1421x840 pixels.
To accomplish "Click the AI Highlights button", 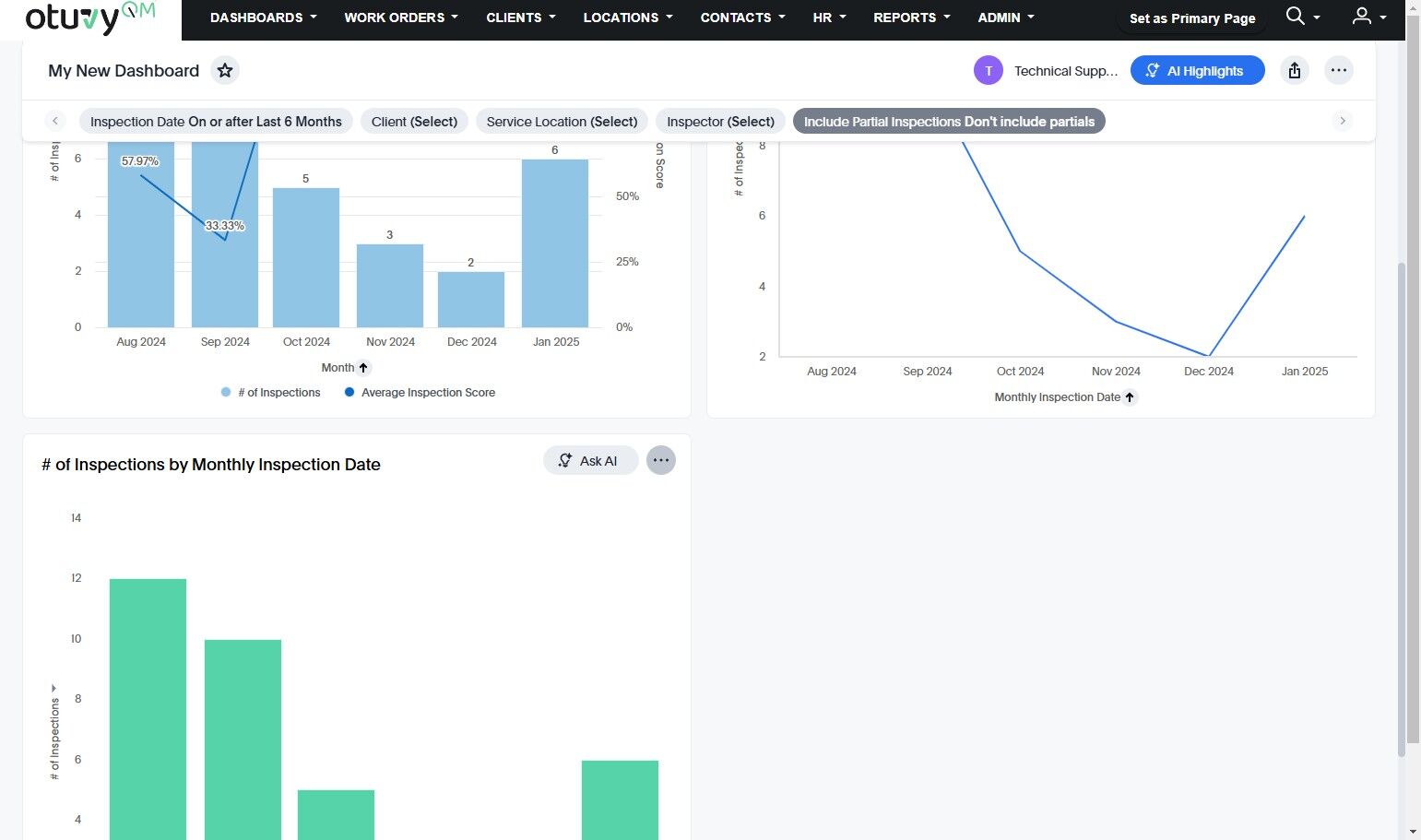I will (1197, 71).
